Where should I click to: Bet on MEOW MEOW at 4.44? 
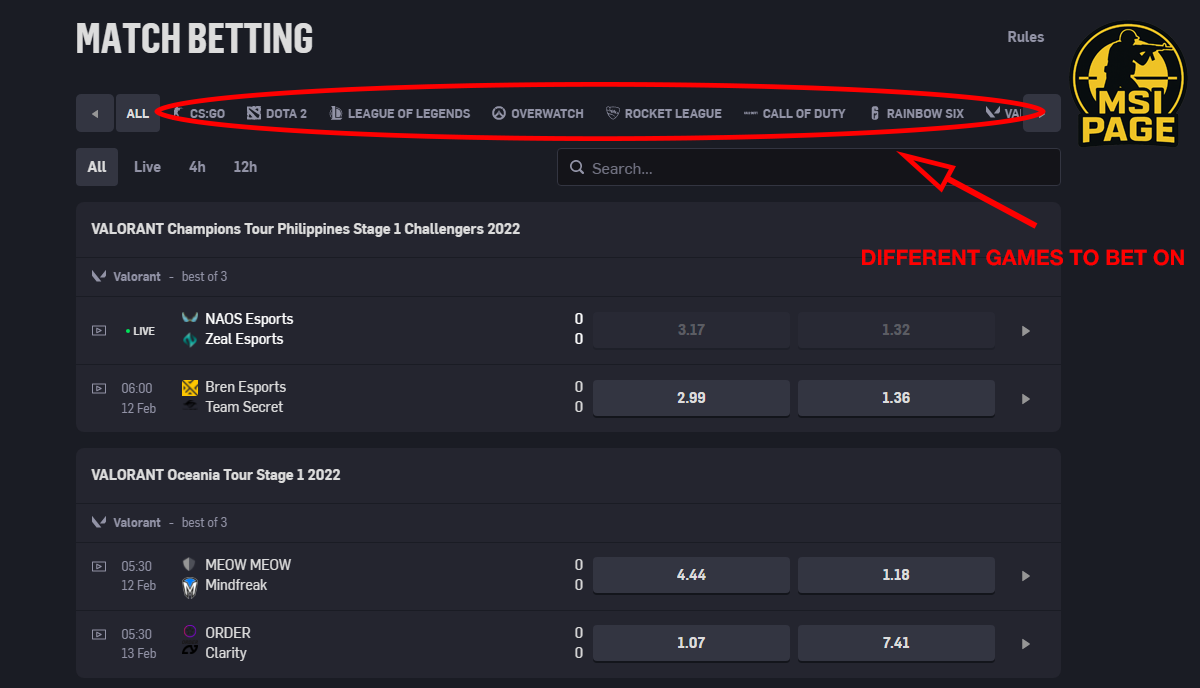691,575
